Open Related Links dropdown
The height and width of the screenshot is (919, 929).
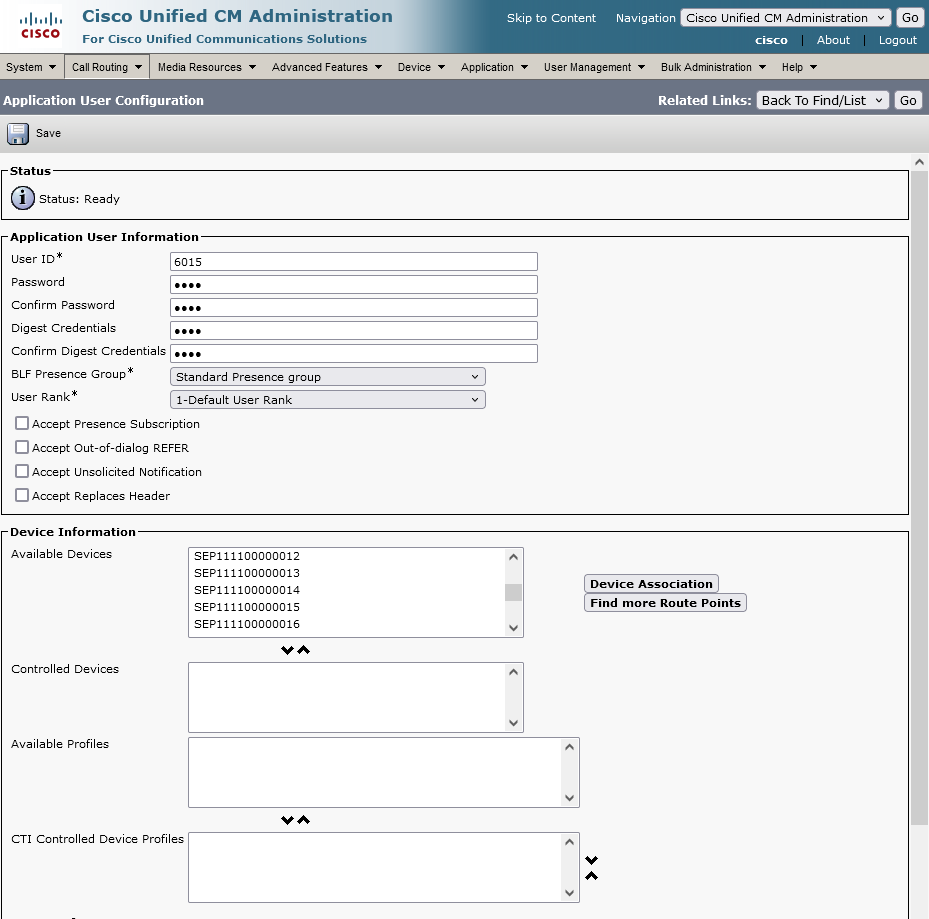[x=822, y=100]
